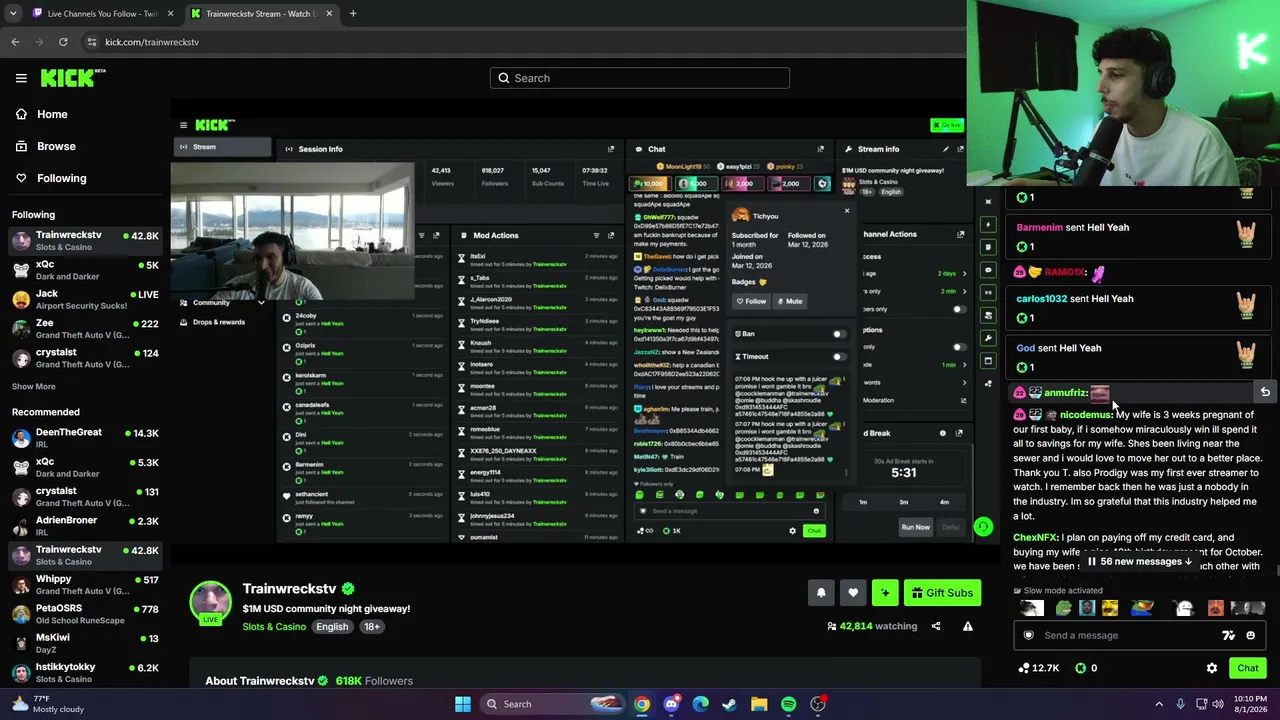
Task: Open a new browser tab
Action: [x=353, y=14]
